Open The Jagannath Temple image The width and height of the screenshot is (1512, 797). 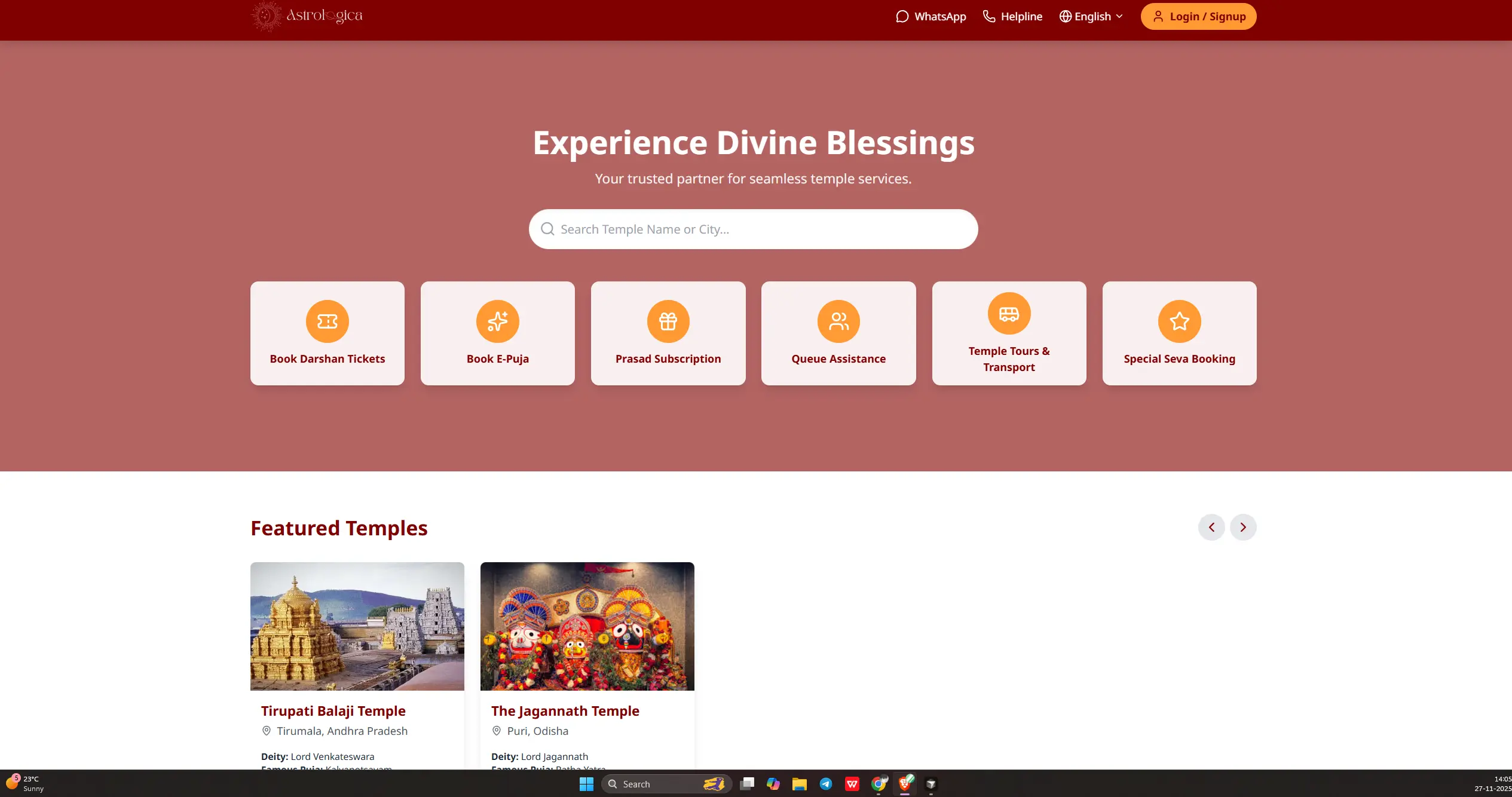pos(587,626)
